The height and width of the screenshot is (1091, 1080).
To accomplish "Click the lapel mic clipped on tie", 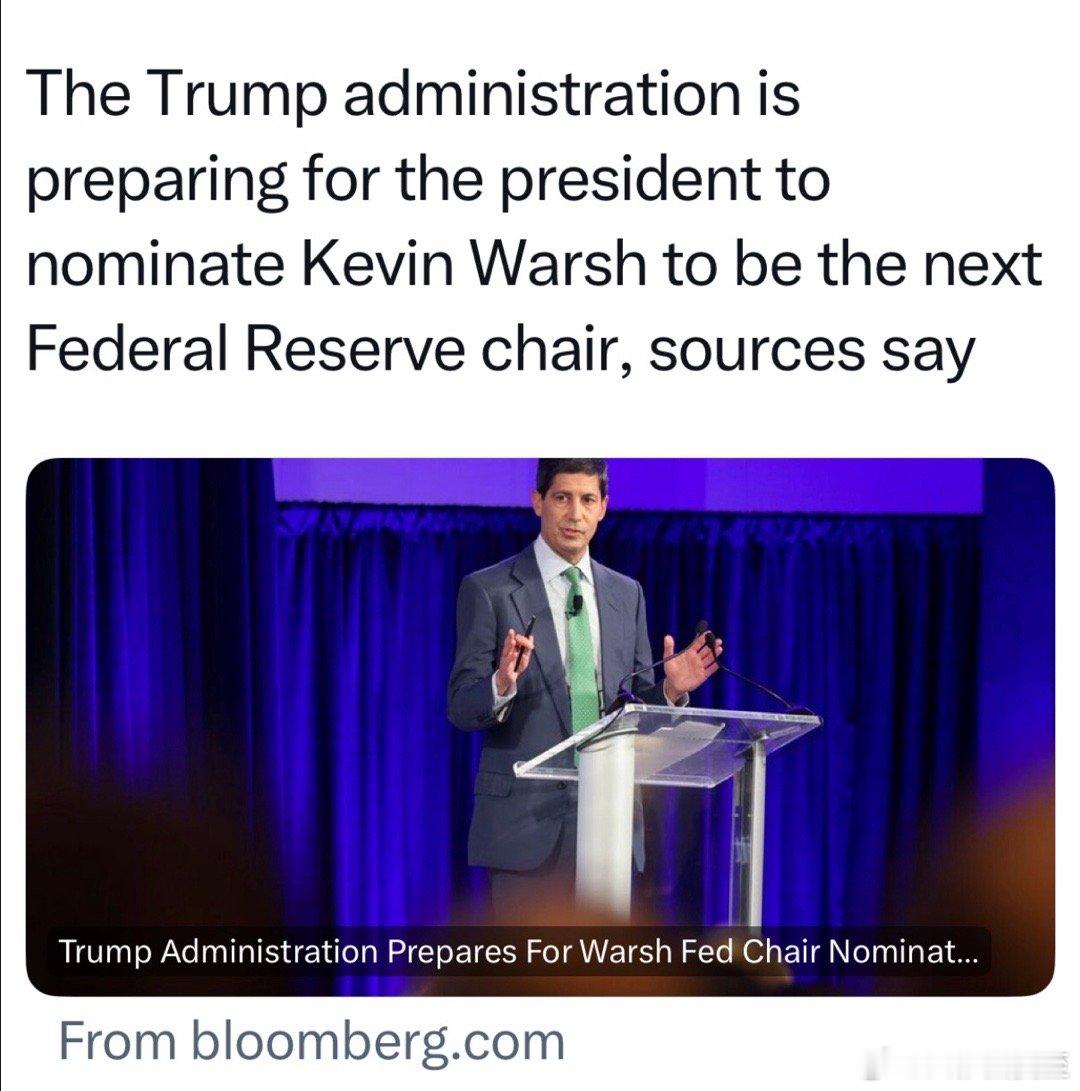I will [577, 604].
